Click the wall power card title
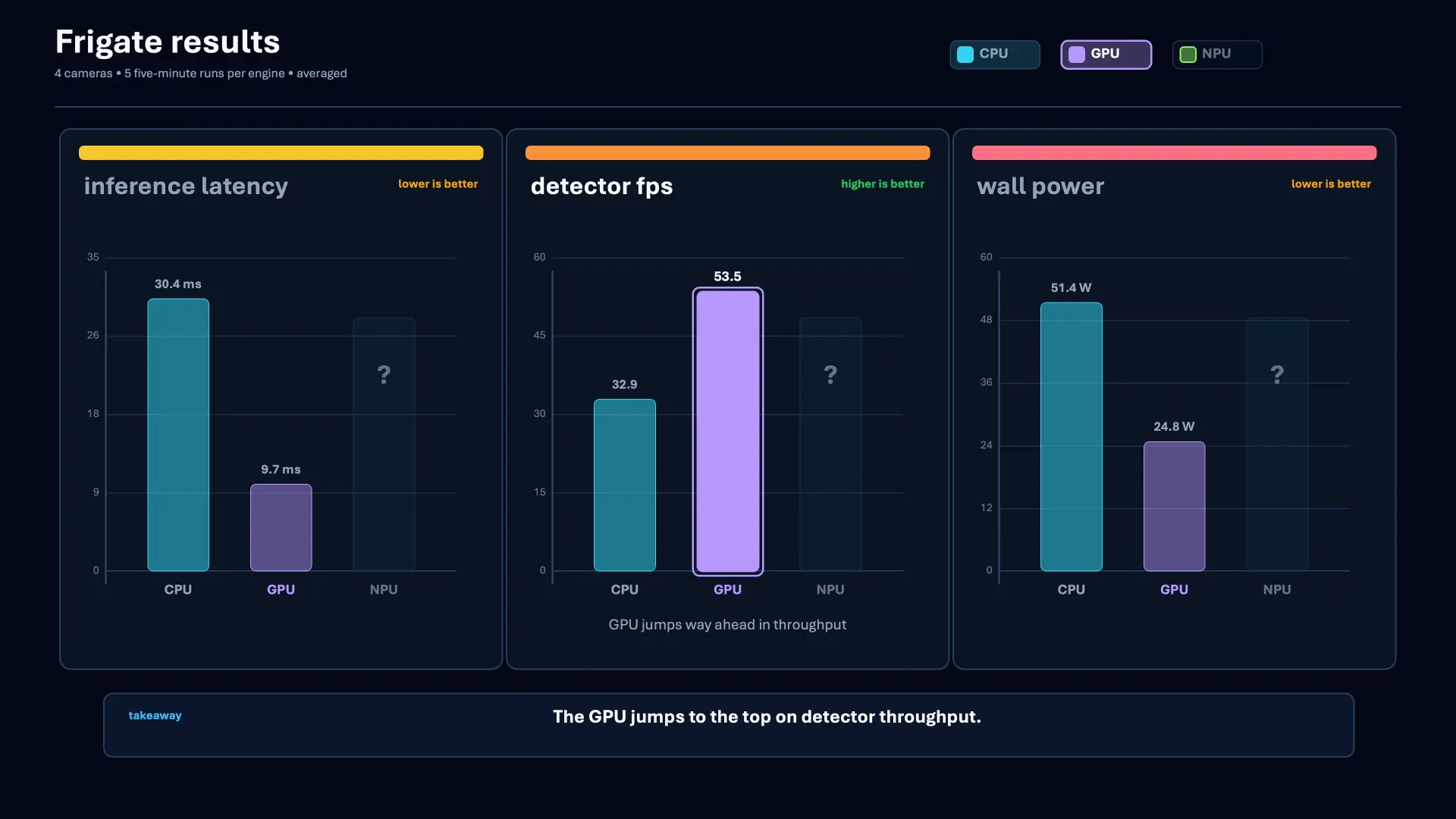The width and height of the screenshot is (1456, 819). pos(1040,186)
